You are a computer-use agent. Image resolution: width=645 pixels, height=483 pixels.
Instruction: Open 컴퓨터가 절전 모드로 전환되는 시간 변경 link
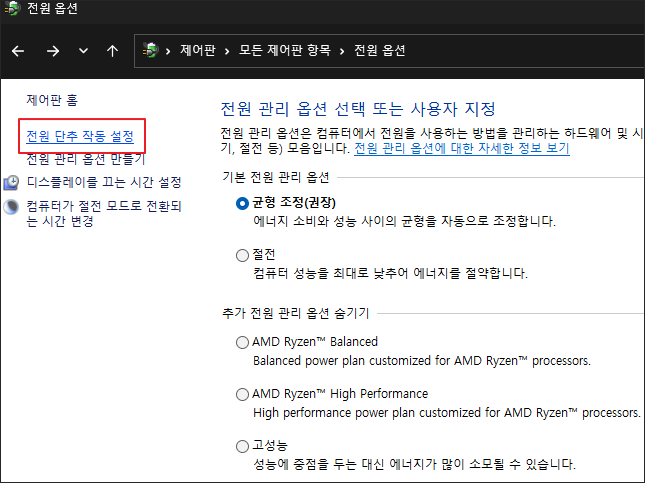tap(104, 213)
